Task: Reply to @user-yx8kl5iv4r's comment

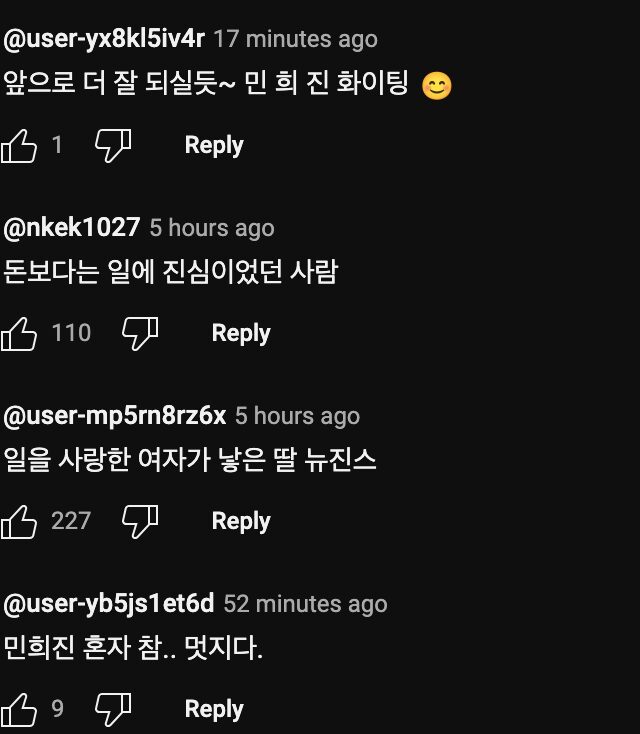Action: coord(214,146)
